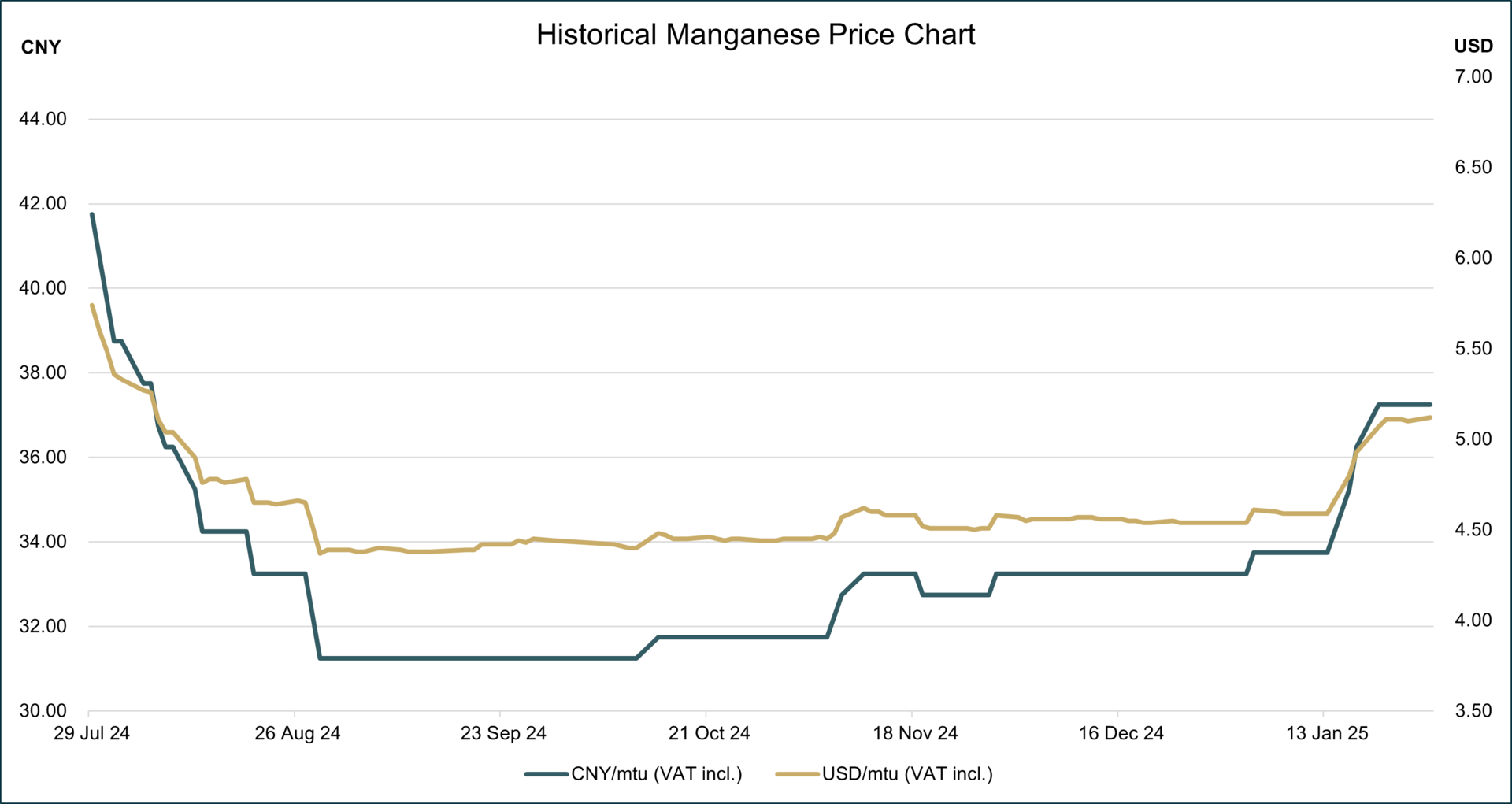
Task: Click the 7.00 USD axis value
Action: click(x=1473, y=77)
